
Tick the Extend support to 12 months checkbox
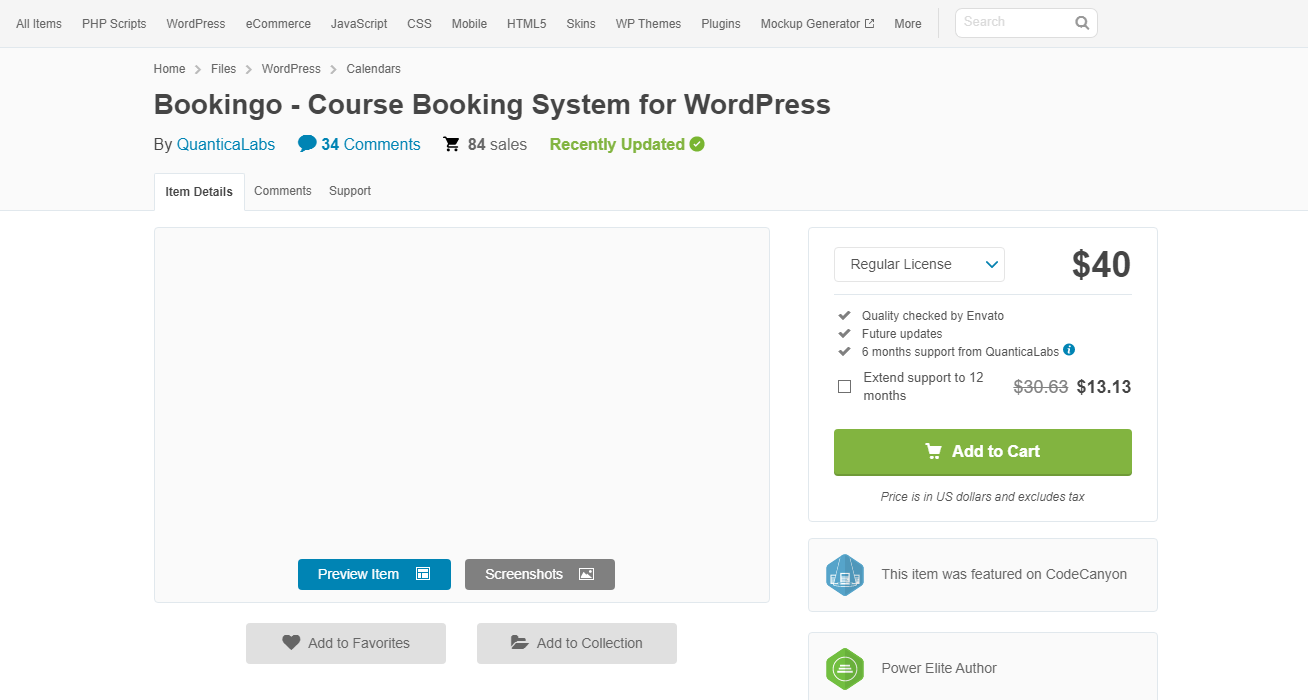844,387
